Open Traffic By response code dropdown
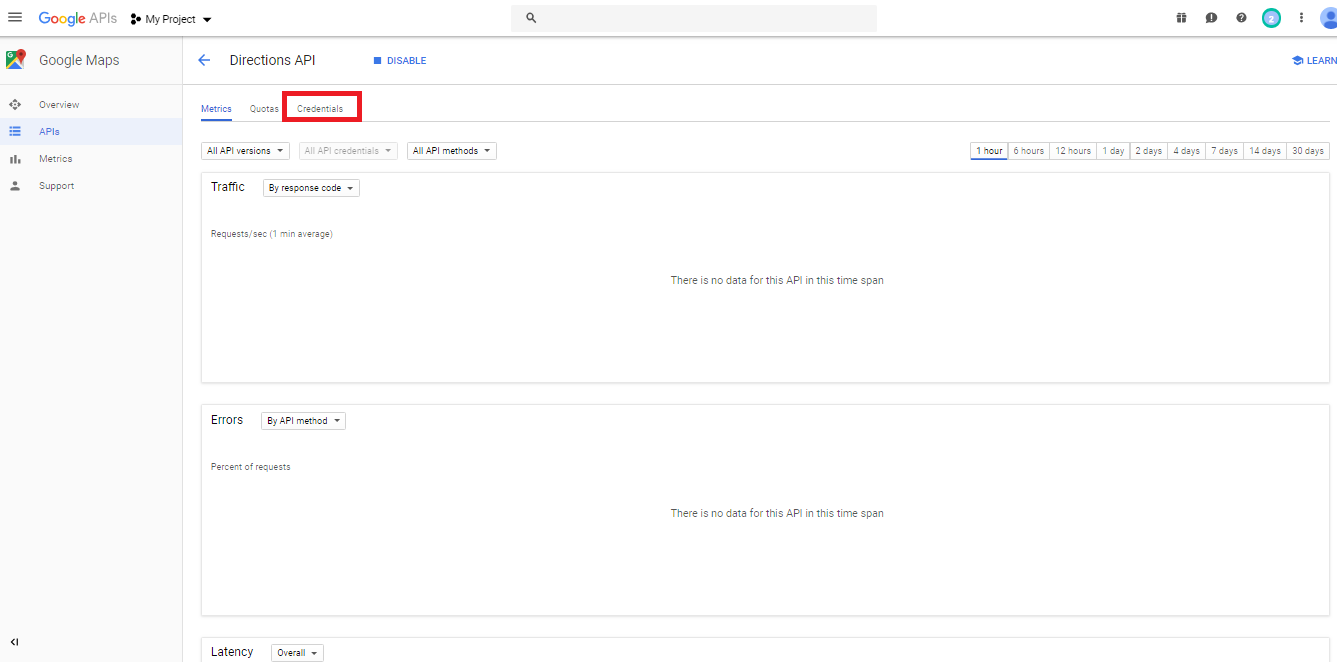Screen dimensions: 1337x662 click(x=311, y=188)
